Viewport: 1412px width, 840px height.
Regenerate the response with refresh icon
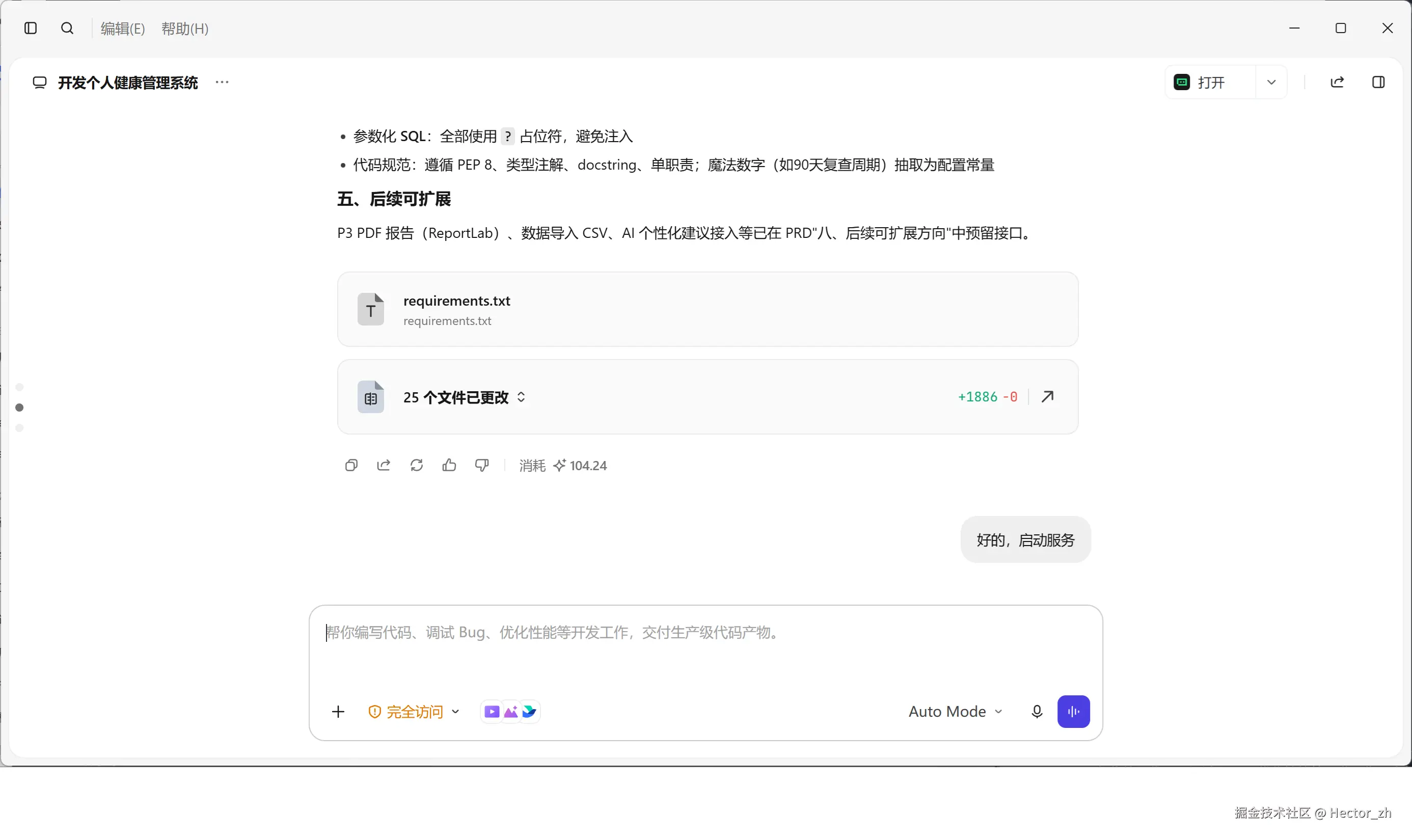point(417,465)
